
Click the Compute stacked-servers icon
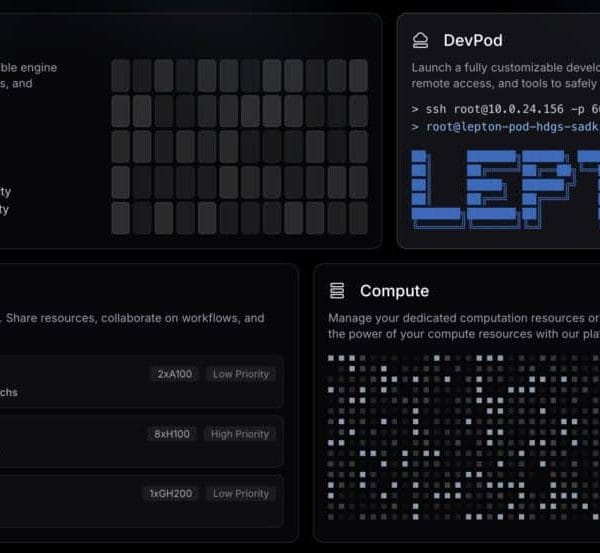click(337, 291)
